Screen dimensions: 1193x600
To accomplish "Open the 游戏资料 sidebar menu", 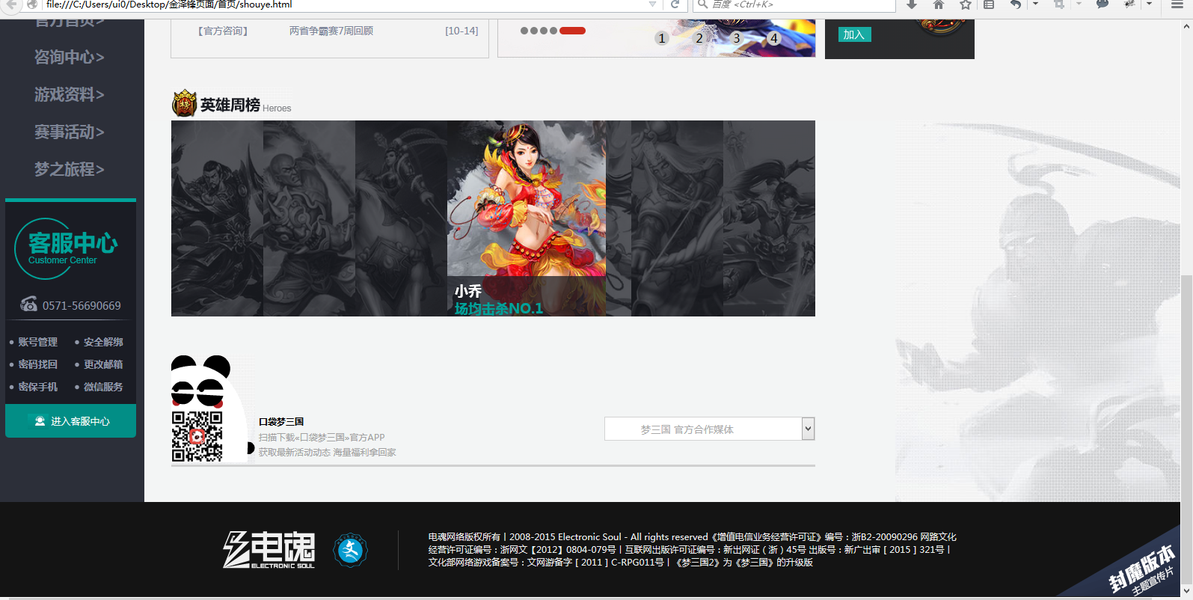I will (x=69, y=94).
